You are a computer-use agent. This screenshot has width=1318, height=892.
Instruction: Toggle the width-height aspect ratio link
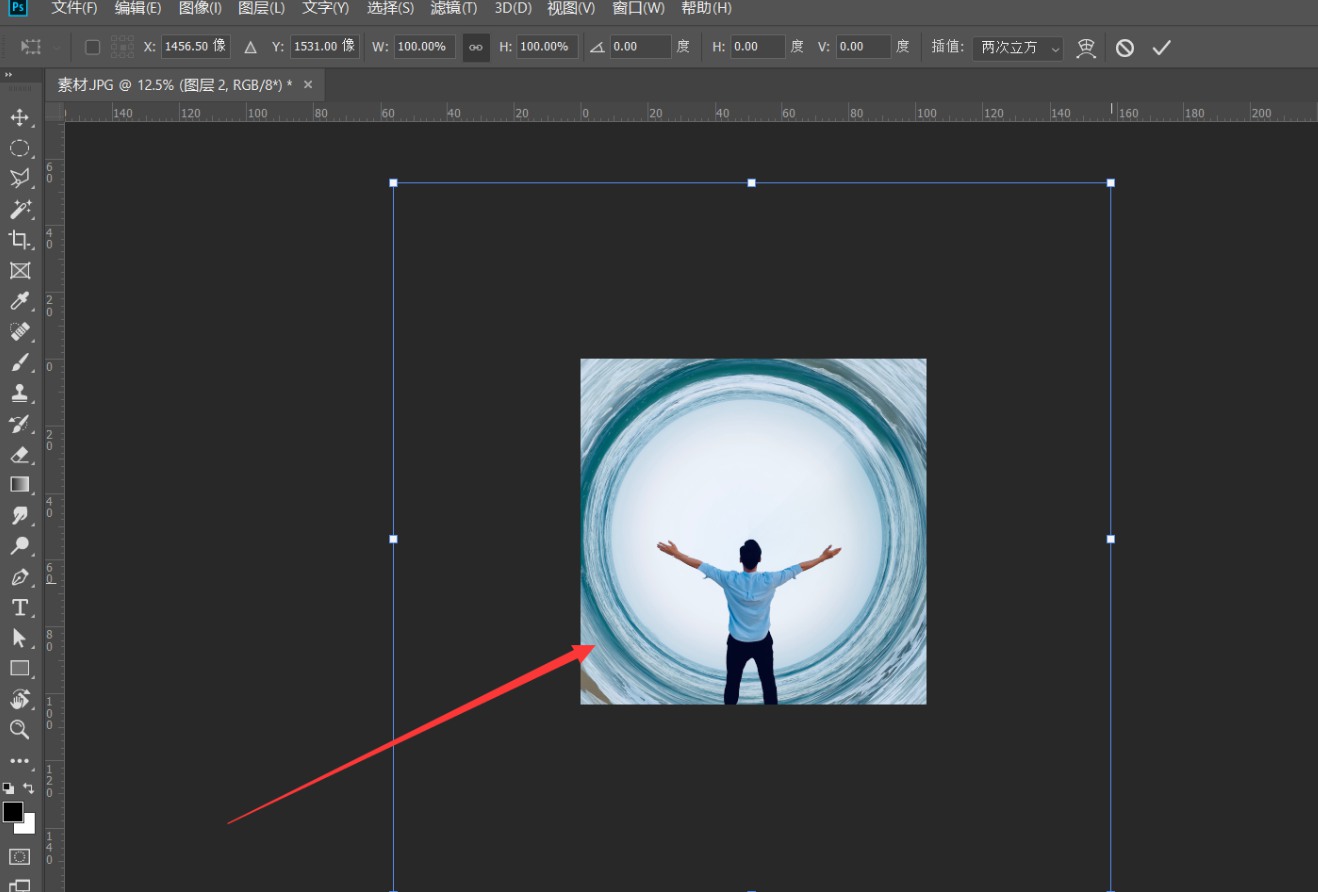click(x=476, y=47)
